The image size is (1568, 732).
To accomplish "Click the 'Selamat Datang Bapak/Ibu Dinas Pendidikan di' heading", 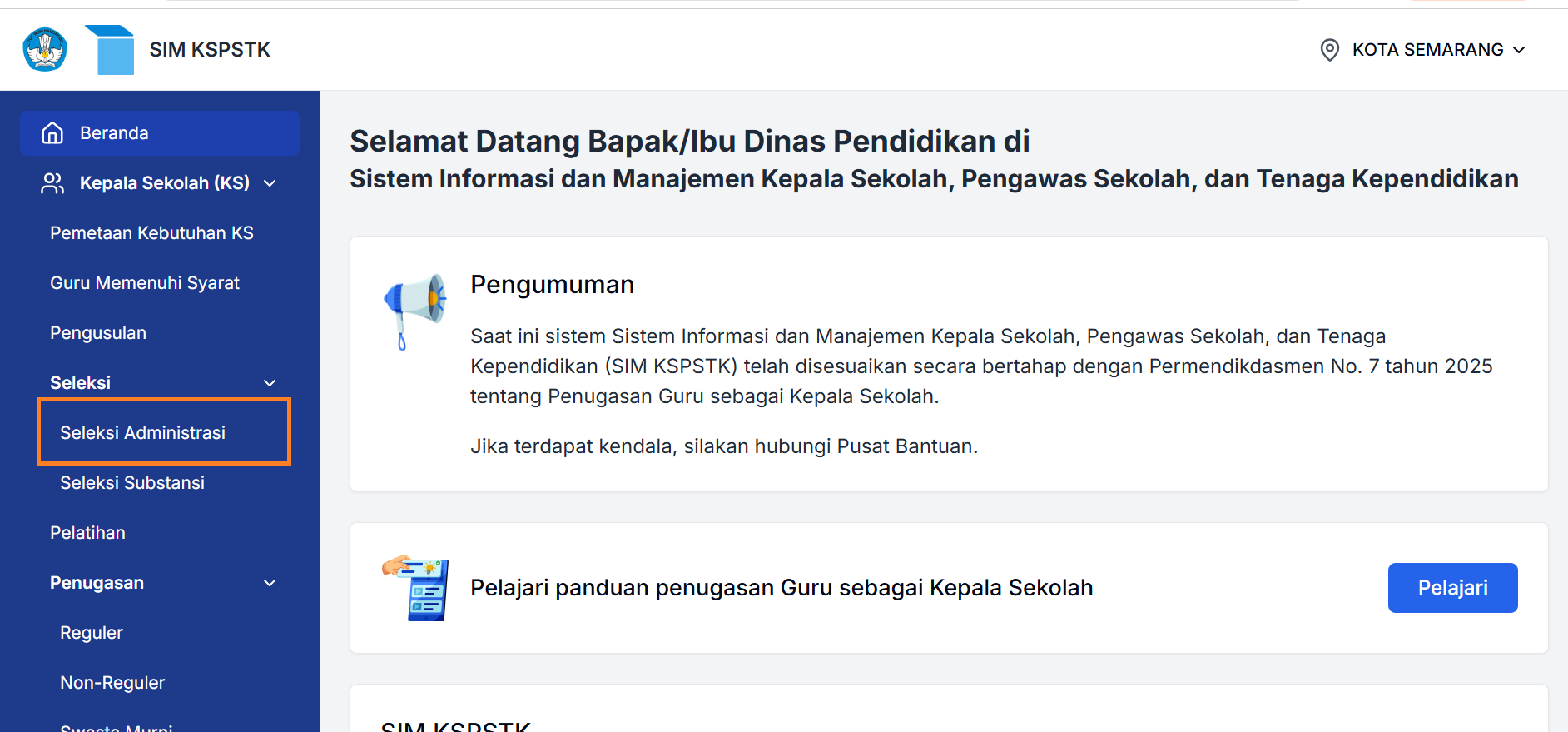I will (690, 142).
